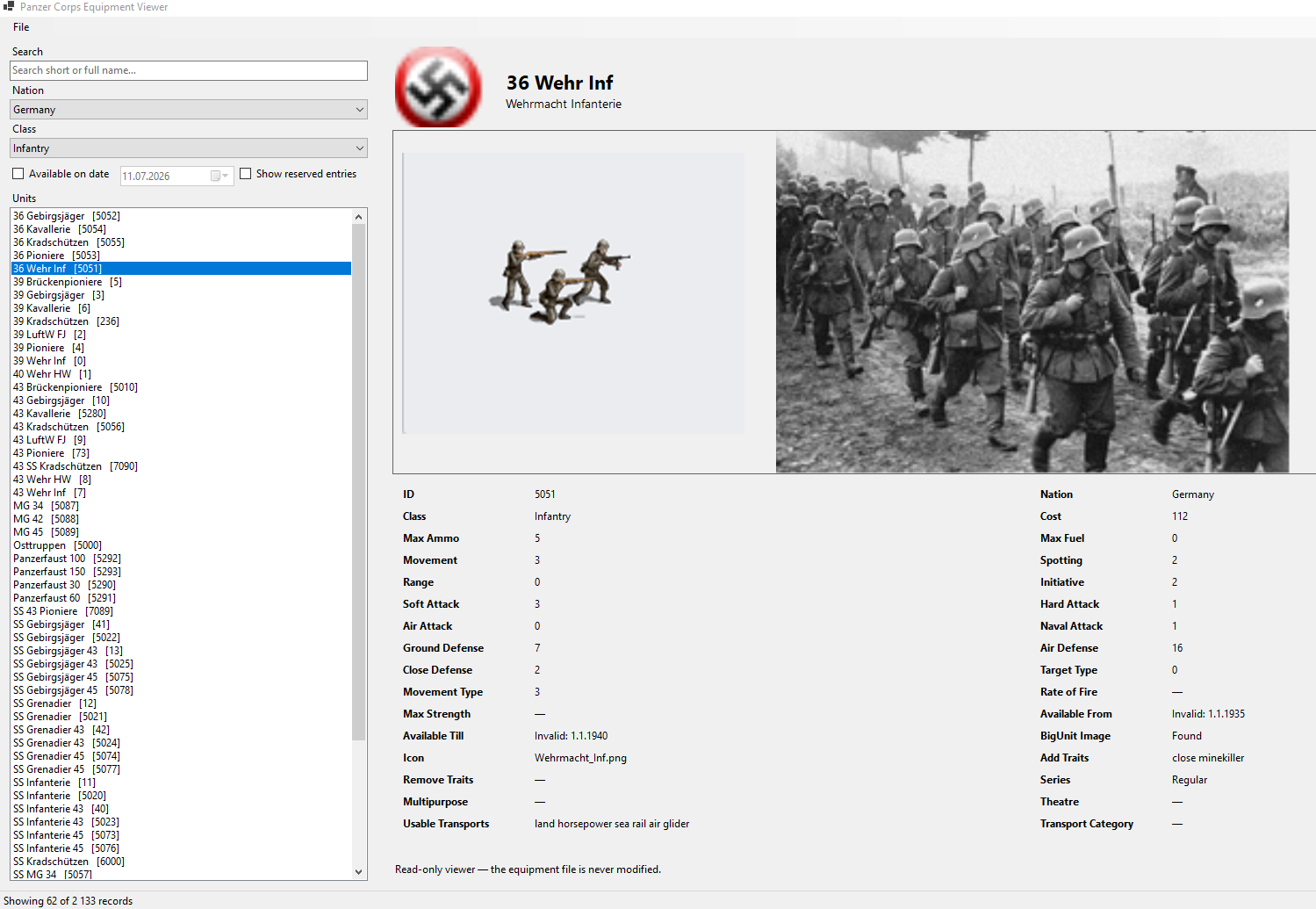This screenshot has width=1316, height=909.
Task: Select 39 LuftW FJ [2] unit
Action: tap(181, 335)
